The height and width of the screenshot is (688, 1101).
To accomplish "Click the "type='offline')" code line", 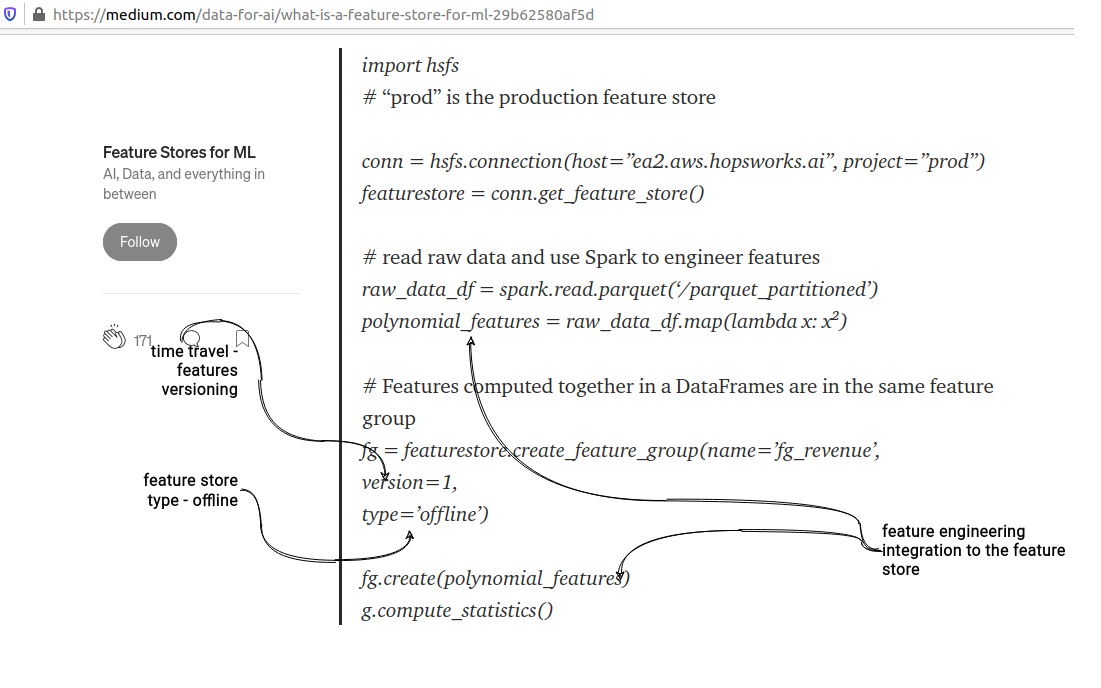I will tap(425, 515).
